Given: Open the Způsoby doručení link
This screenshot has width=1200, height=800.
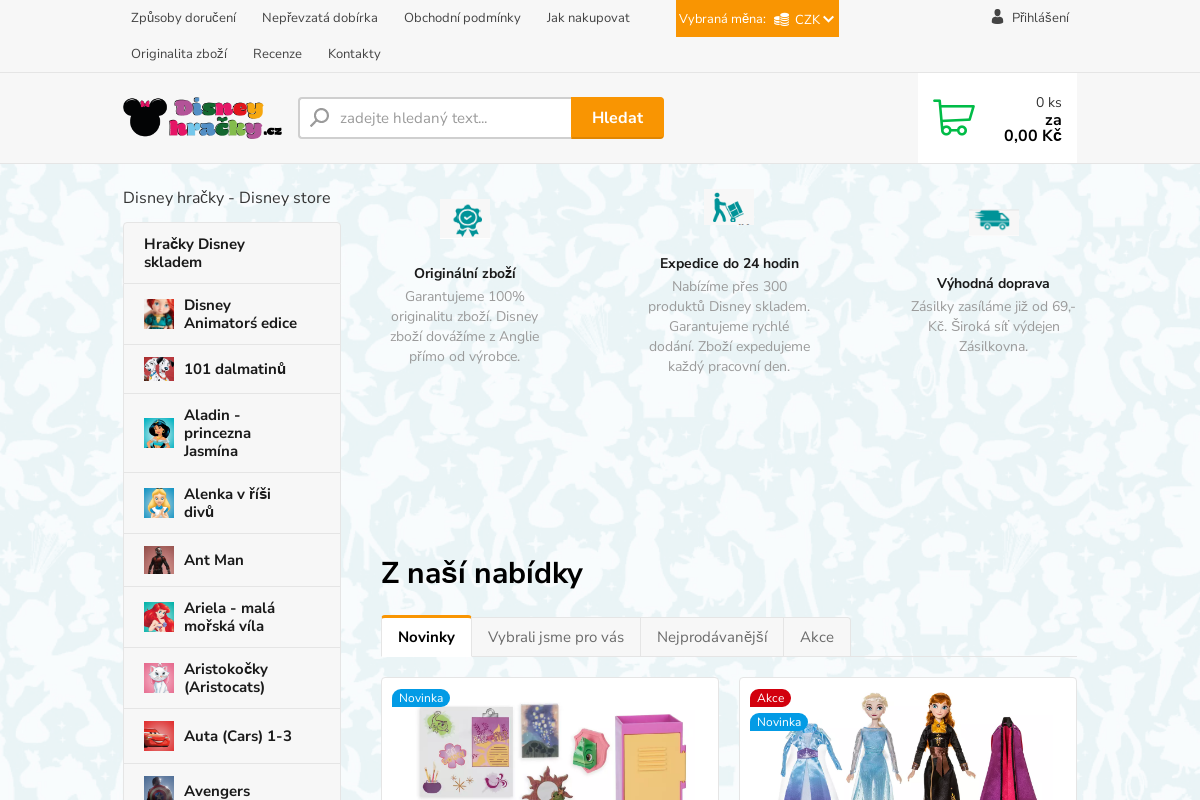Looking at the screenshot, I should point(184,18).
